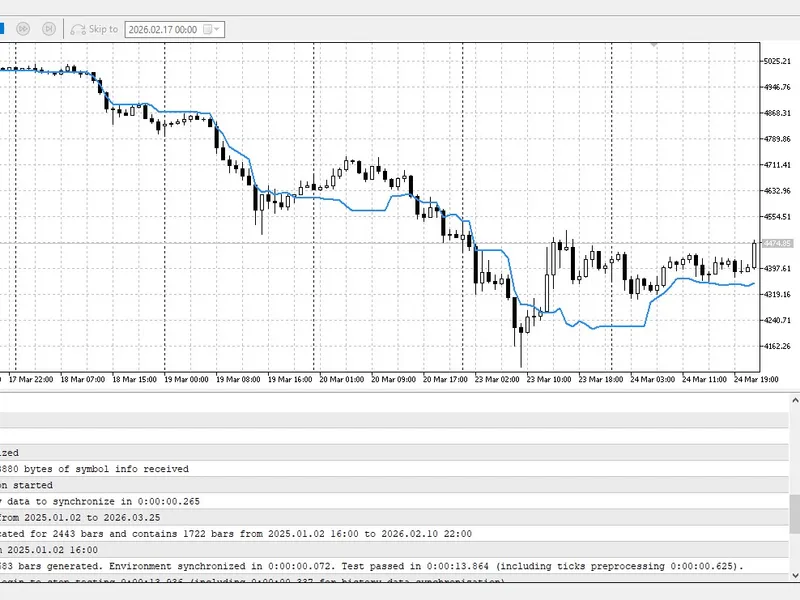
Task: Click the Skip to curved arrow icon
Action: point(78,30)
